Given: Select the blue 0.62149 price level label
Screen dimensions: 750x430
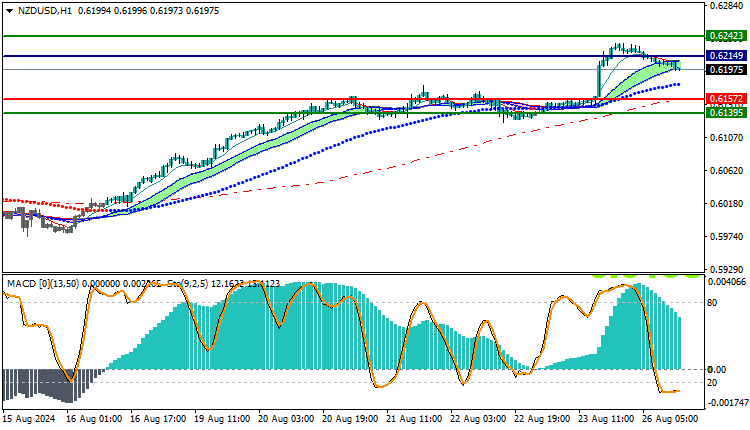Looking at the screenshot, I should pyautogui.click(x=727, y=56).
